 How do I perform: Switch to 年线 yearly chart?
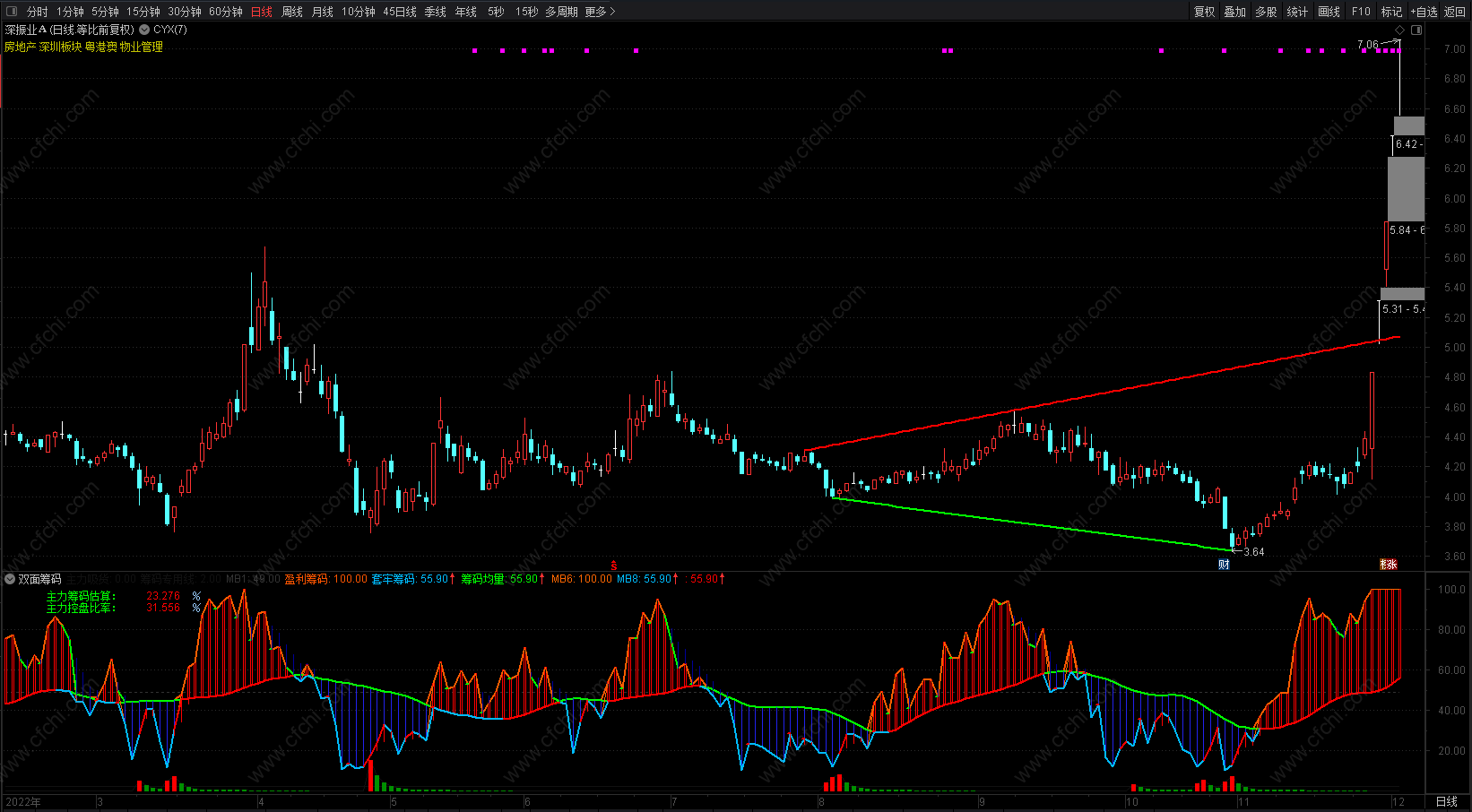tap(466, 12)
